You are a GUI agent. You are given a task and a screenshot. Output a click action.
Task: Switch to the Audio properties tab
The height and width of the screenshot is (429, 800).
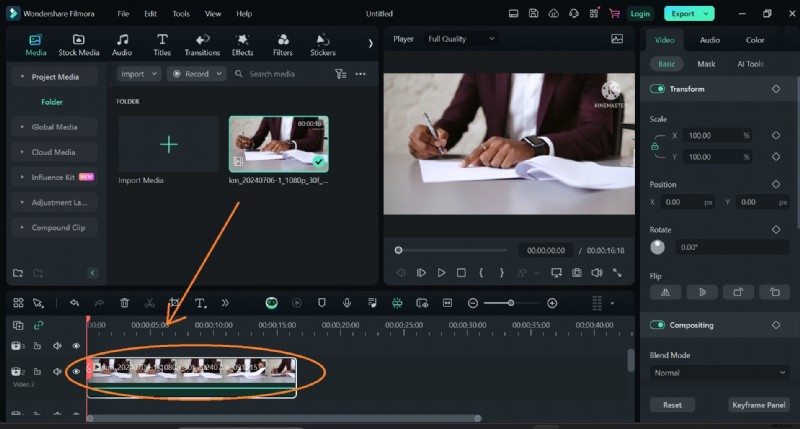coord(710,40)
